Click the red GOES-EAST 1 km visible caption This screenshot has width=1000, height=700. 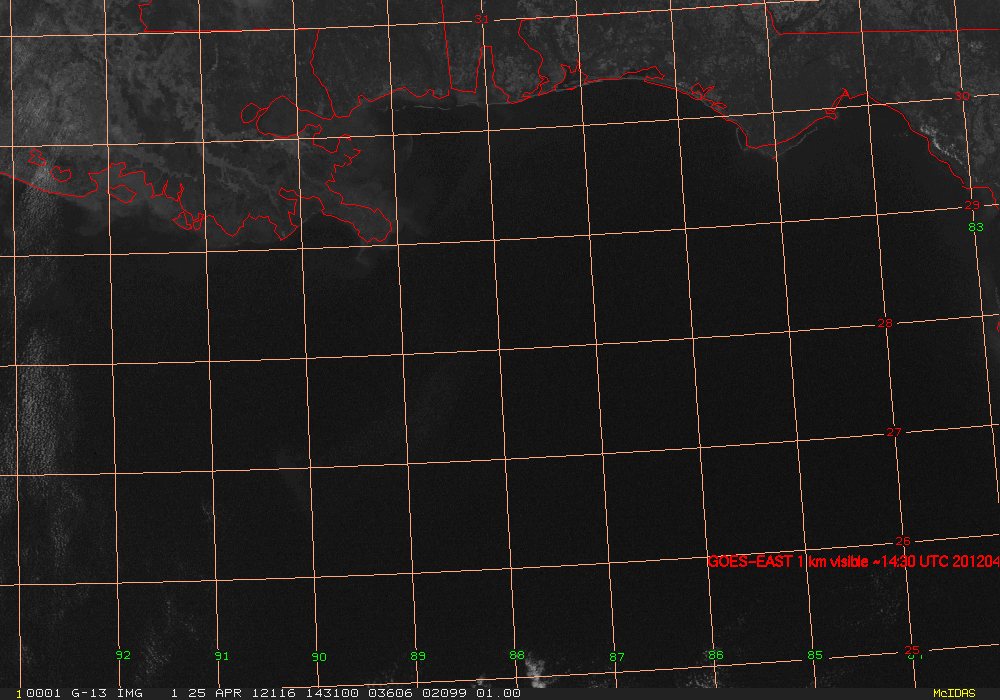853,562
